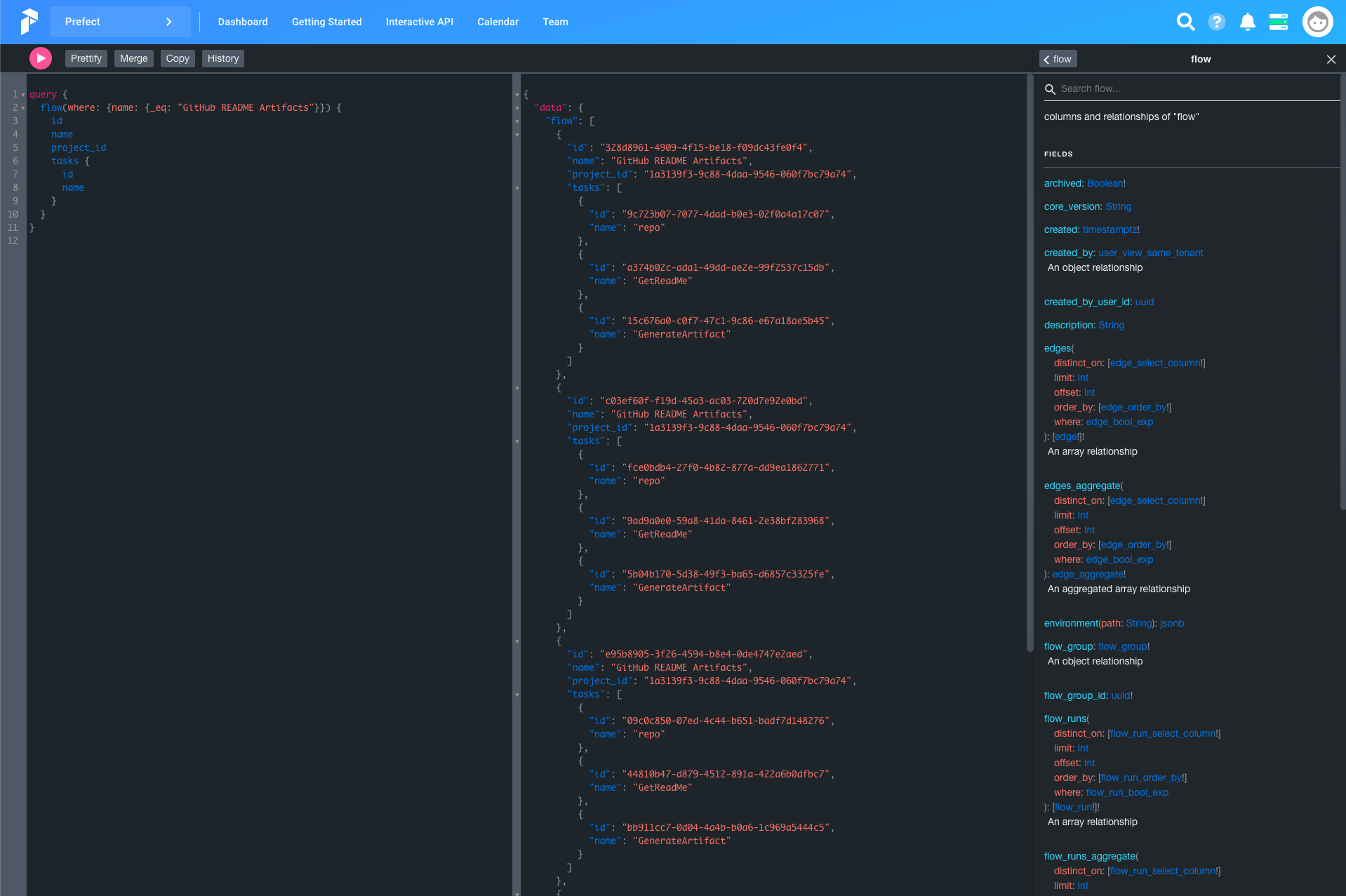Image resolution: width=1346 pixels, height=896 pixels.
Task: Click line number 12 in the editor gutter
Action: click(13, 241)
